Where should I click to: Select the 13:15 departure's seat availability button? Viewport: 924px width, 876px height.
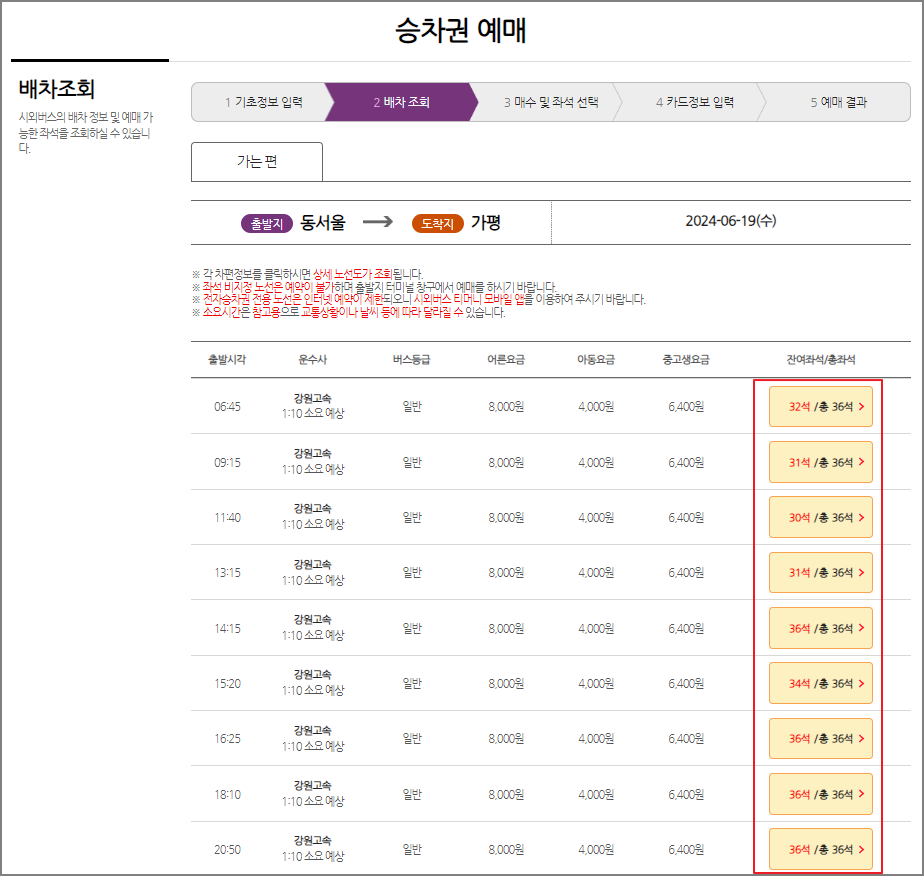(x=820, y=572)
